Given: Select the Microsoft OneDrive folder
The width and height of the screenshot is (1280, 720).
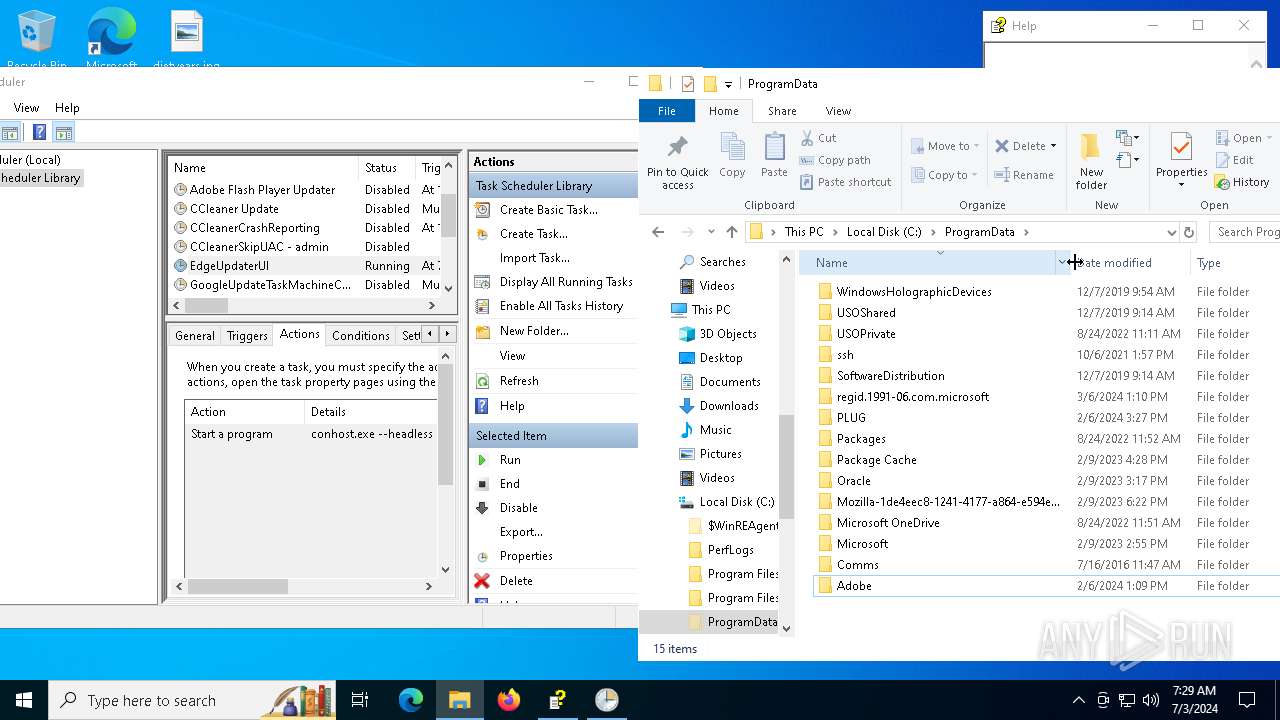Looking at the screenshot, I should pos(888,523).
